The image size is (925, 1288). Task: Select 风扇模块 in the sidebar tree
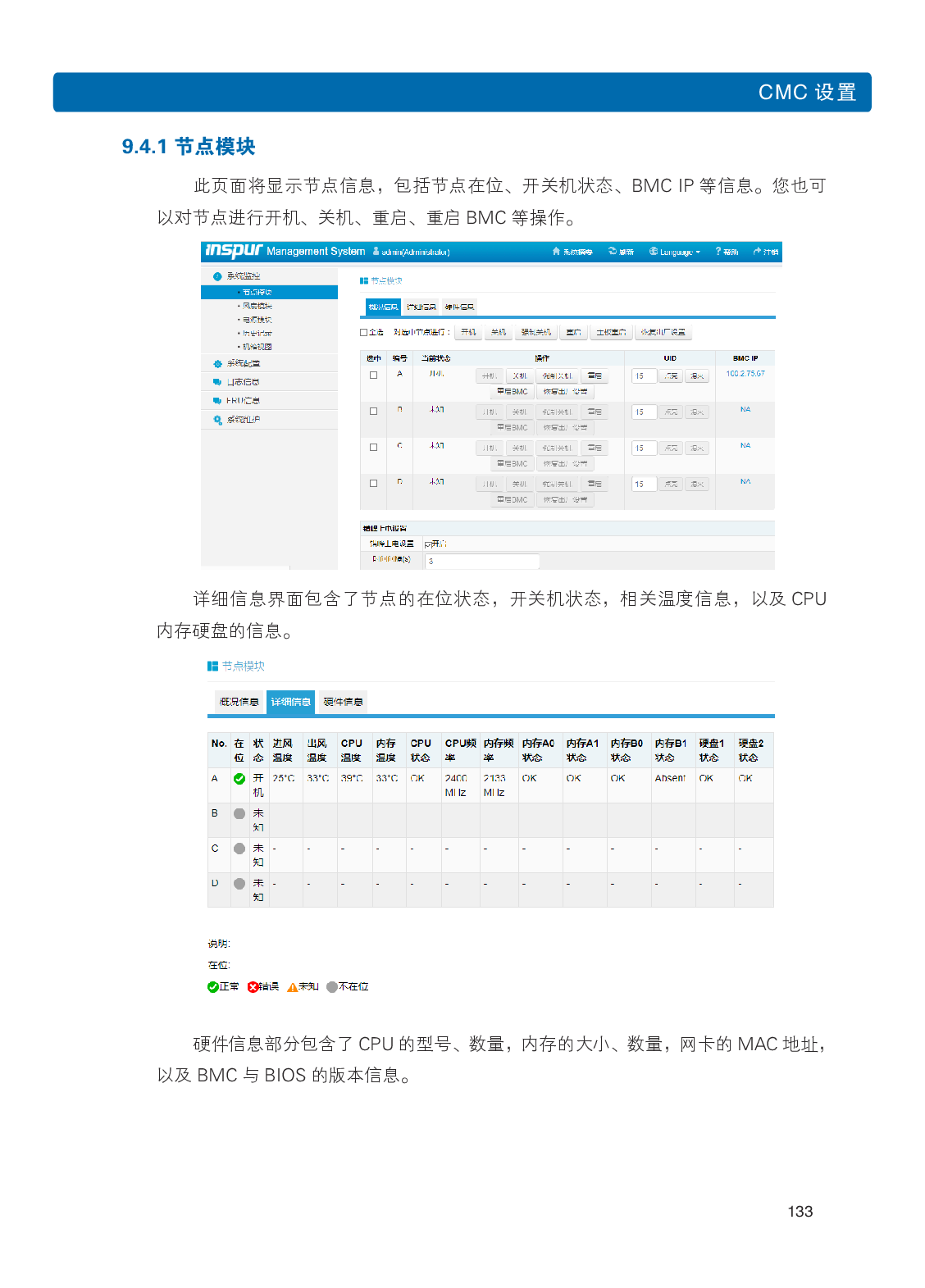[x=257, y=306]
